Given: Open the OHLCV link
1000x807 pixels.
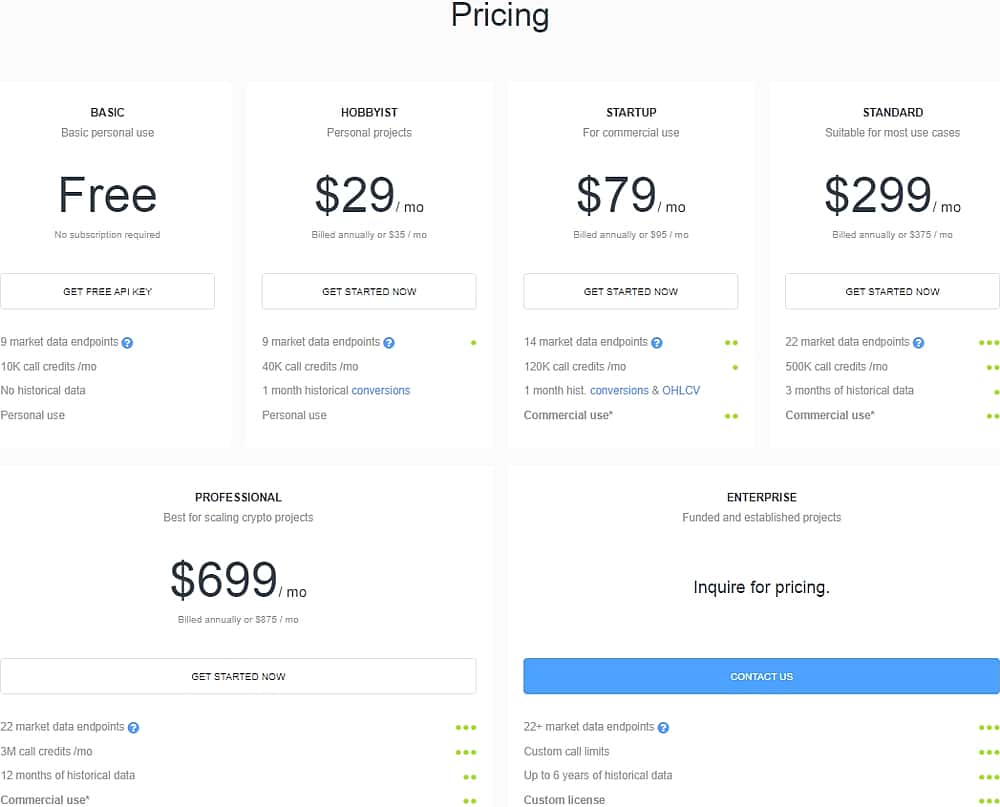Looking at the screenshot, I should pos(681,391).
